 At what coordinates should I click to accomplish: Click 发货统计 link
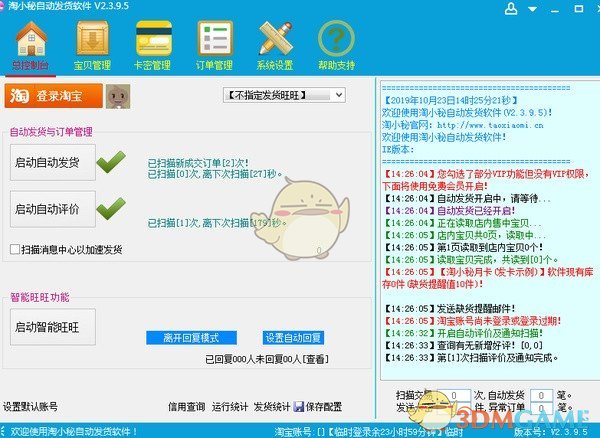tap(272, 407)
